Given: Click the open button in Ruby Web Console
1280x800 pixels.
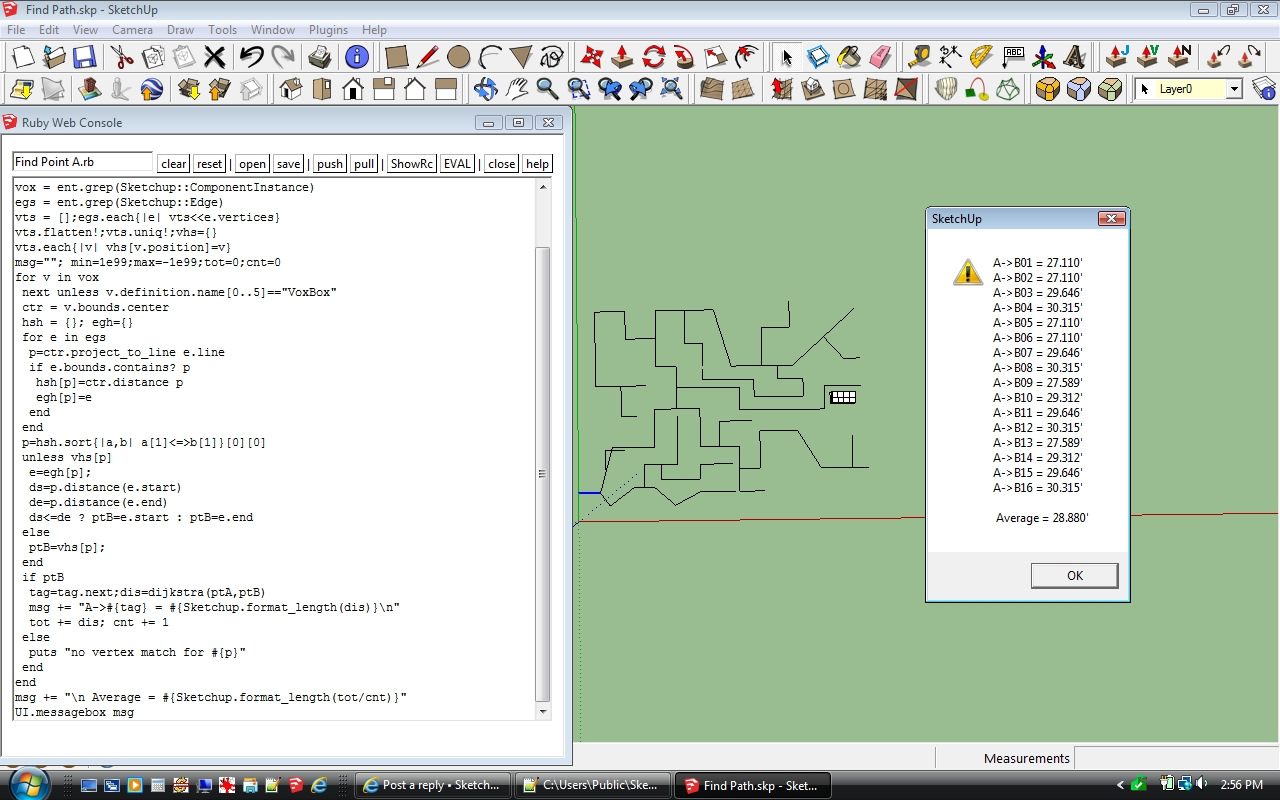Looking at the screenshot, I should (x=253, y=164).
